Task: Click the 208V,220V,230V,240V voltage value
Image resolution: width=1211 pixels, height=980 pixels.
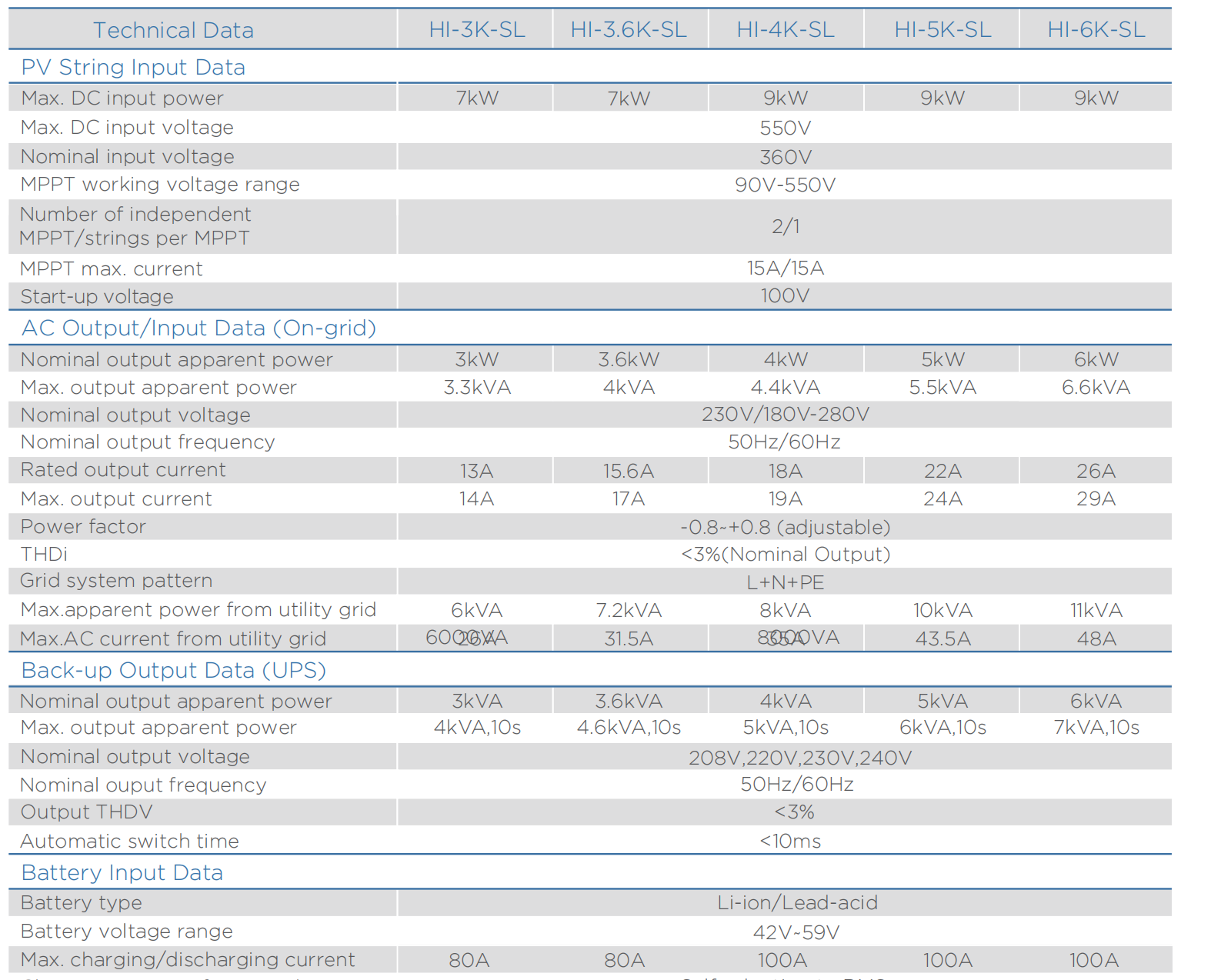Action: click(x=800, y=758)
